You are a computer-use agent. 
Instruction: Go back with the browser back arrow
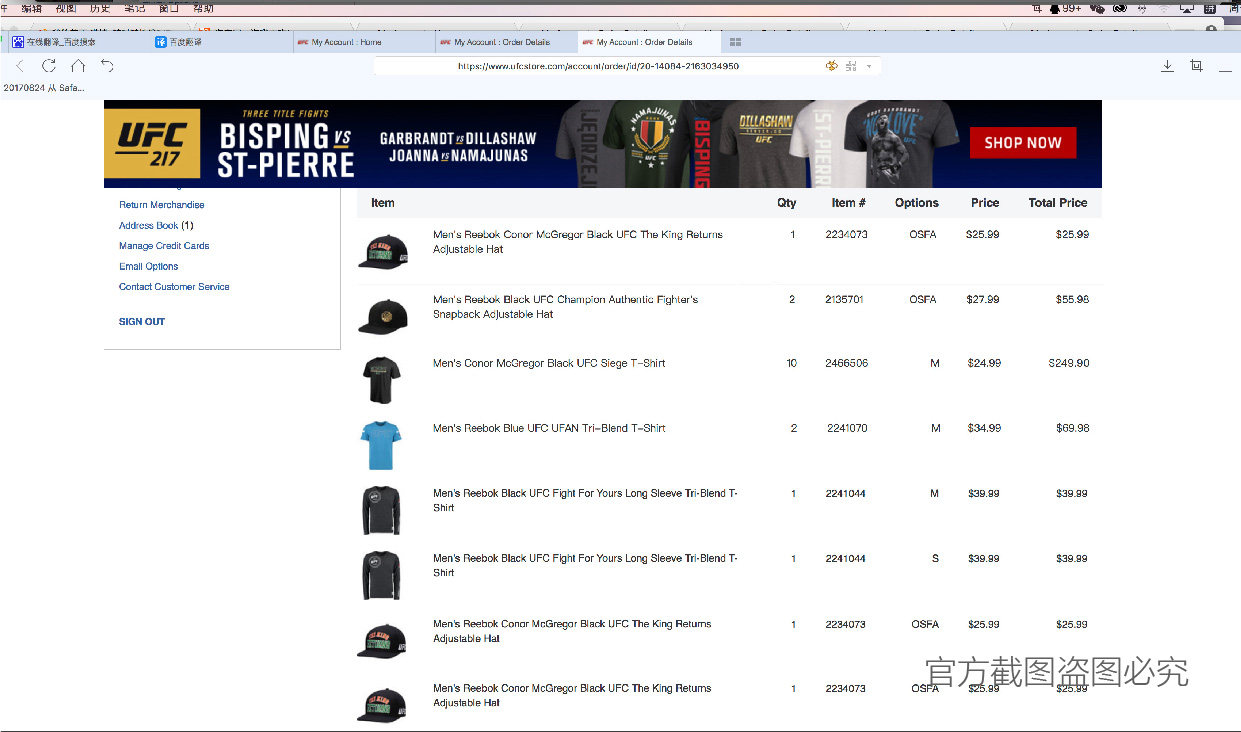[x=20, y=66]
